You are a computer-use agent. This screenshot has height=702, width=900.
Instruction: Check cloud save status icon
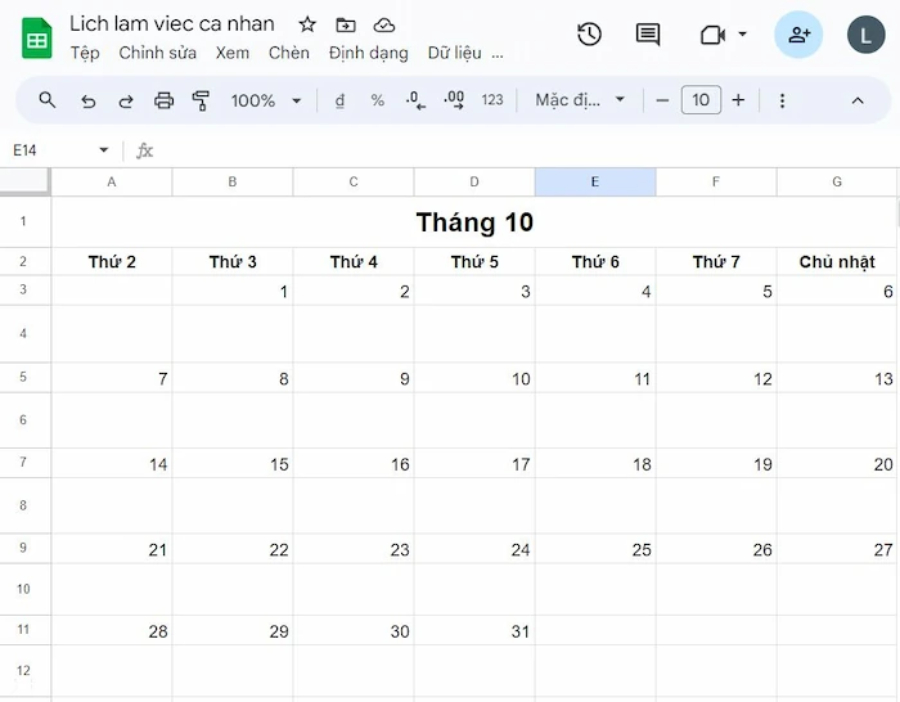384,25
